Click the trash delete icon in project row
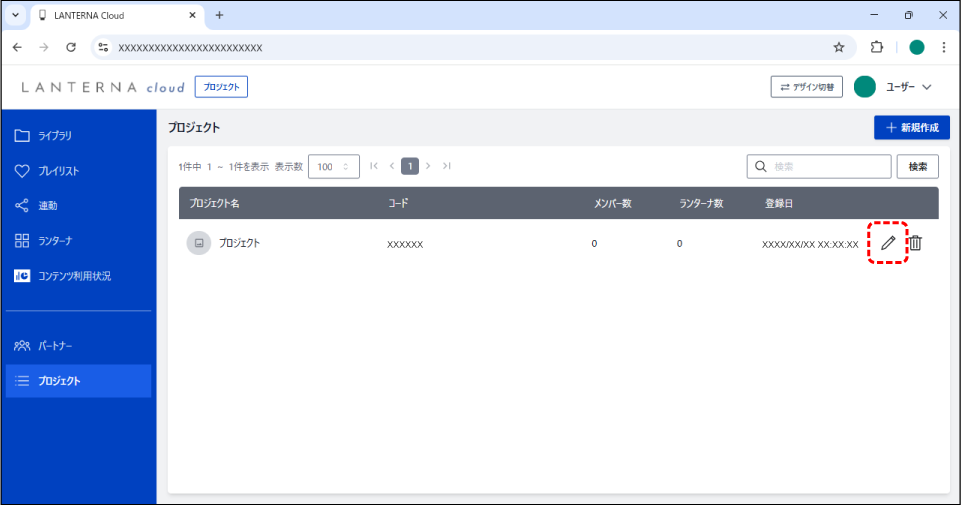The image size is (961, 505). [915, 243]
